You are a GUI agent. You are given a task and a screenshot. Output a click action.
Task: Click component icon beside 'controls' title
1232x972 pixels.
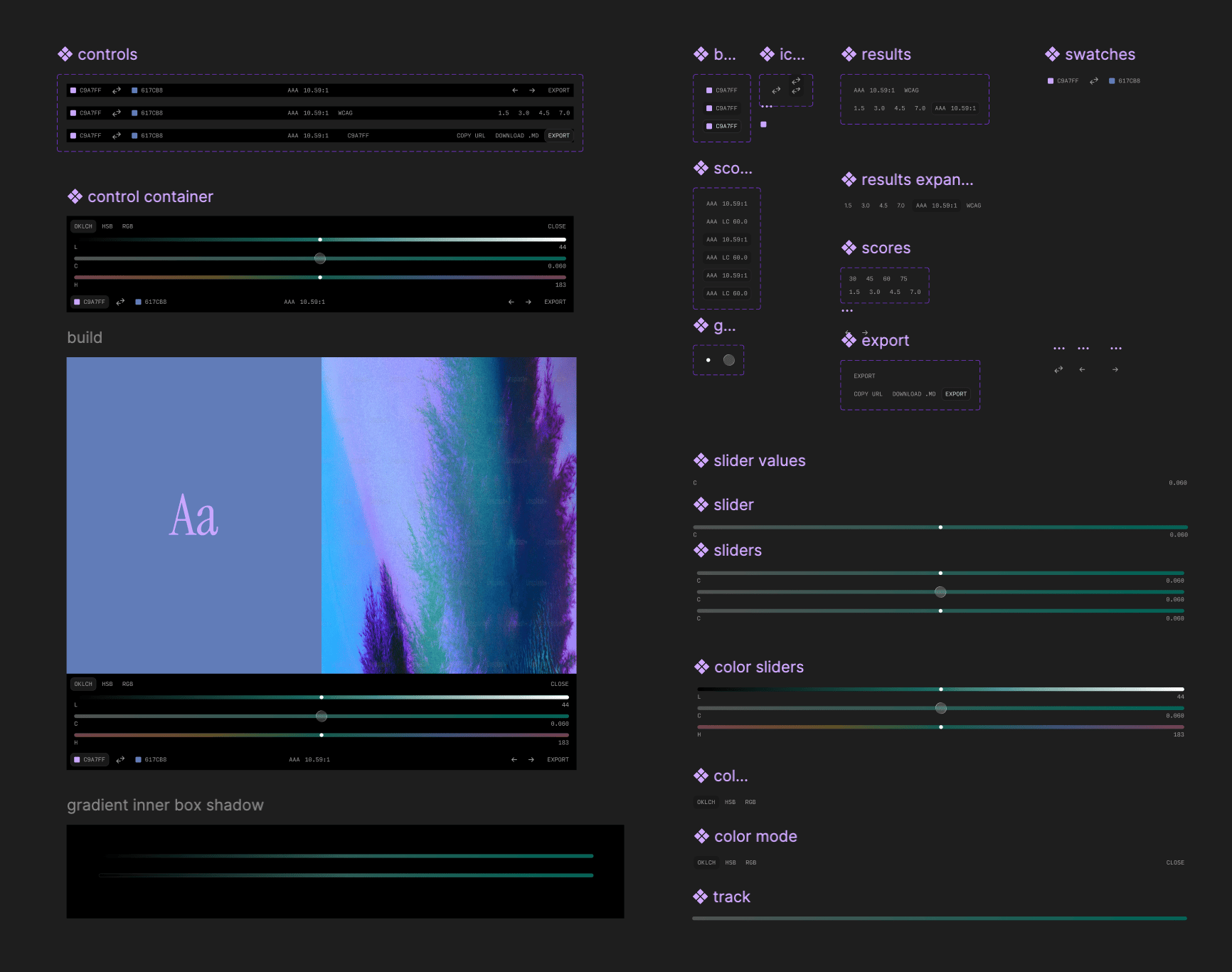point(65,55)
